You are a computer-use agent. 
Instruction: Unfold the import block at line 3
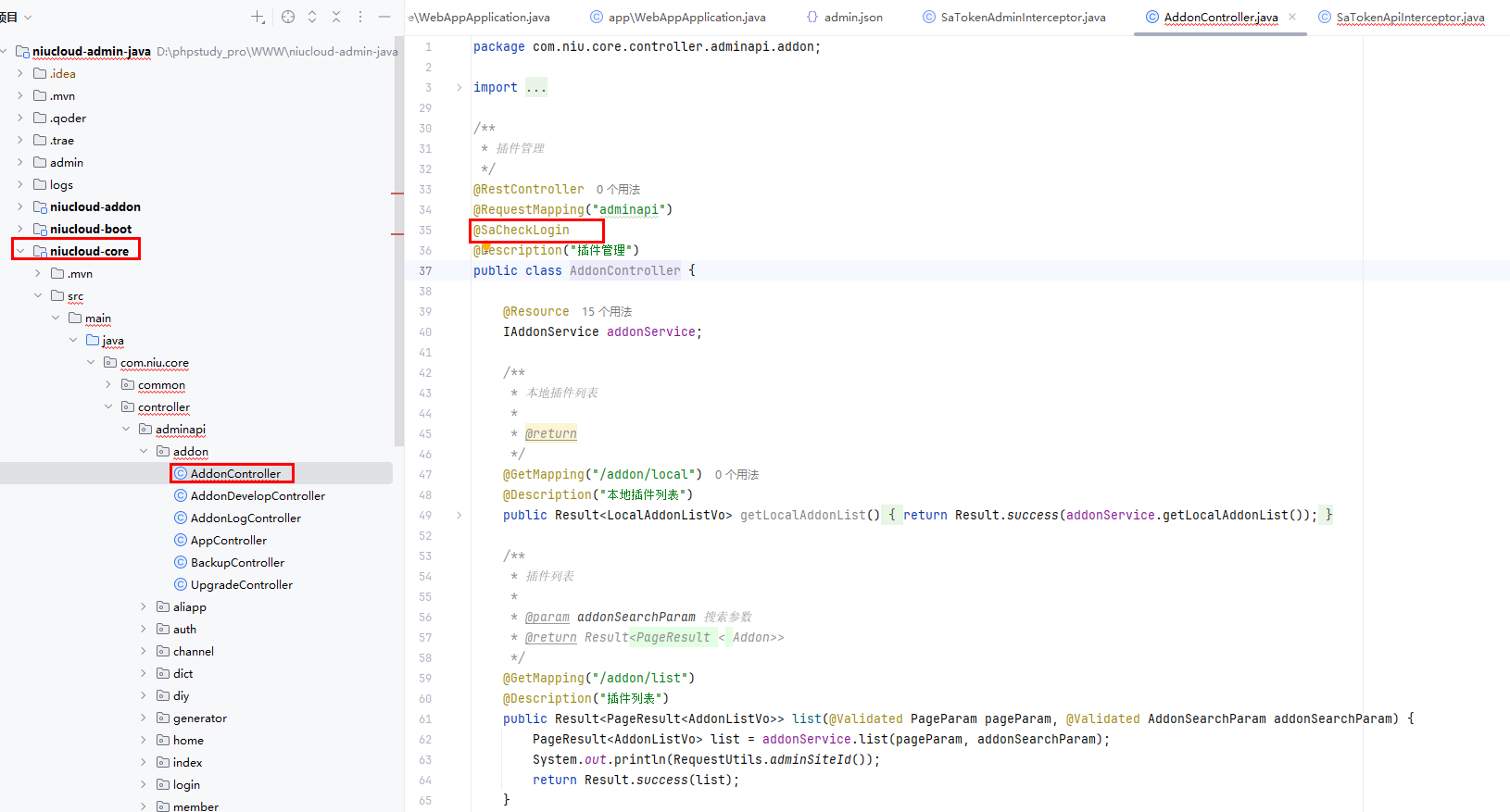click(459, 87)
